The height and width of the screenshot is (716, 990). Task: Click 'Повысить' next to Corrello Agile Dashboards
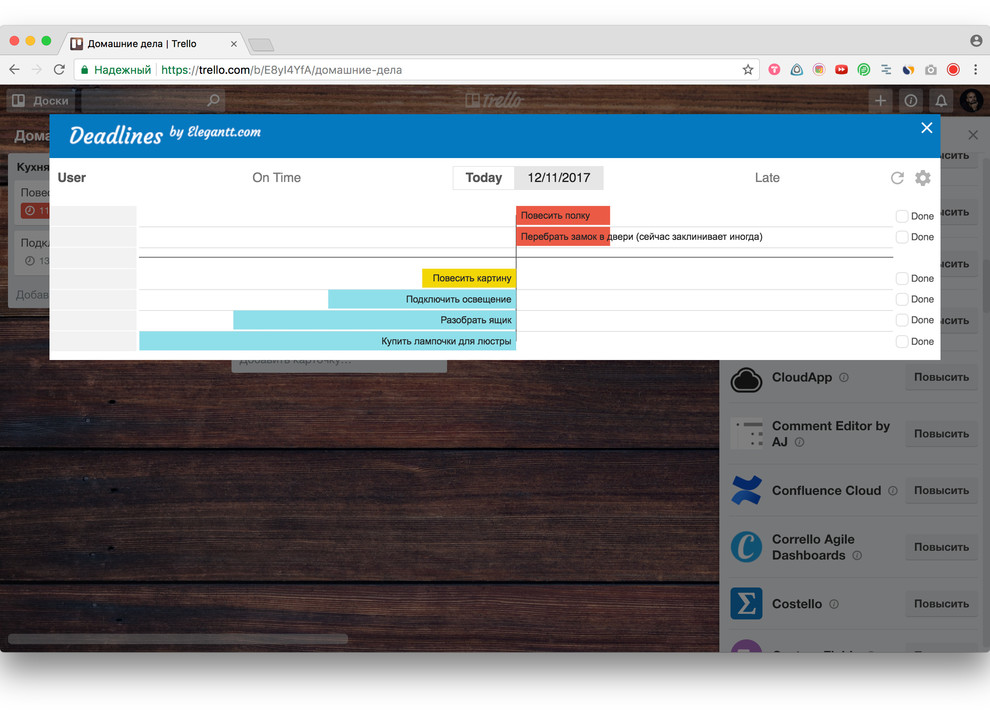click(940, 547)
